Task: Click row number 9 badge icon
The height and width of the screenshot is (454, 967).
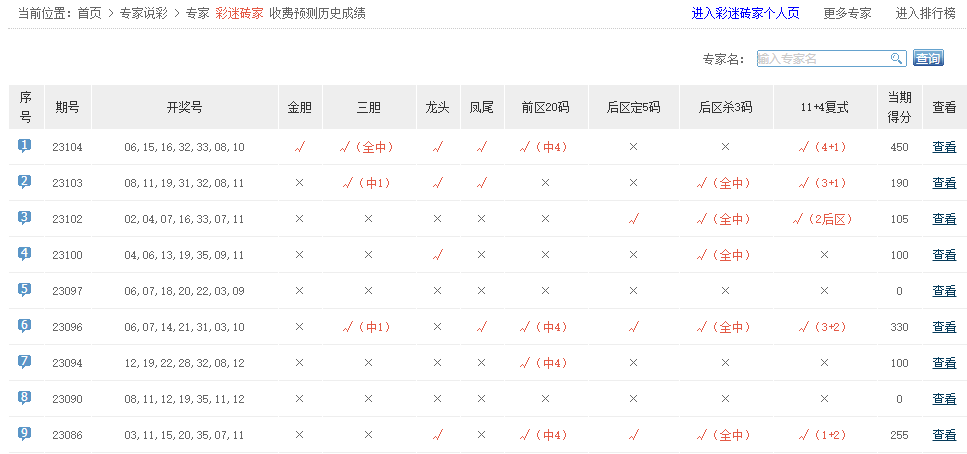Action: pos(25,434)
